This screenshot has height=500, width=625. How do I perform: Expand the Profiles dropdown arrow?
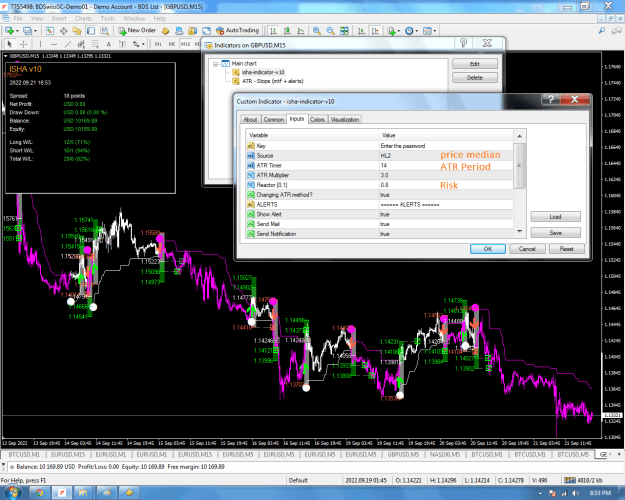[35, 31]
